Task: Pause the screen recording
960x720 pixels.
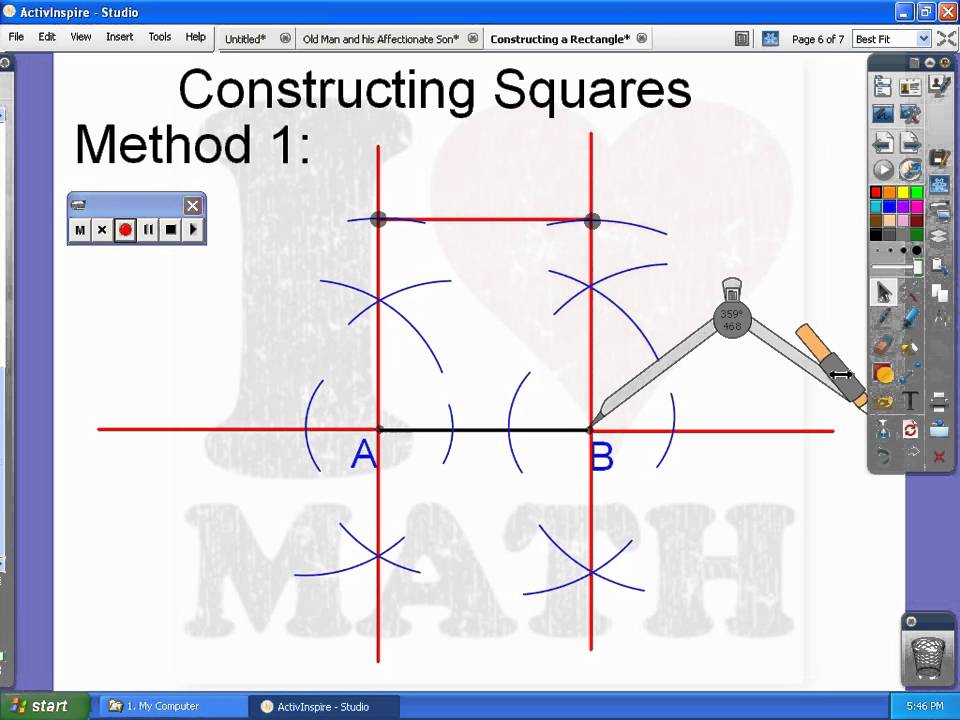Action: tap(148, 230)
